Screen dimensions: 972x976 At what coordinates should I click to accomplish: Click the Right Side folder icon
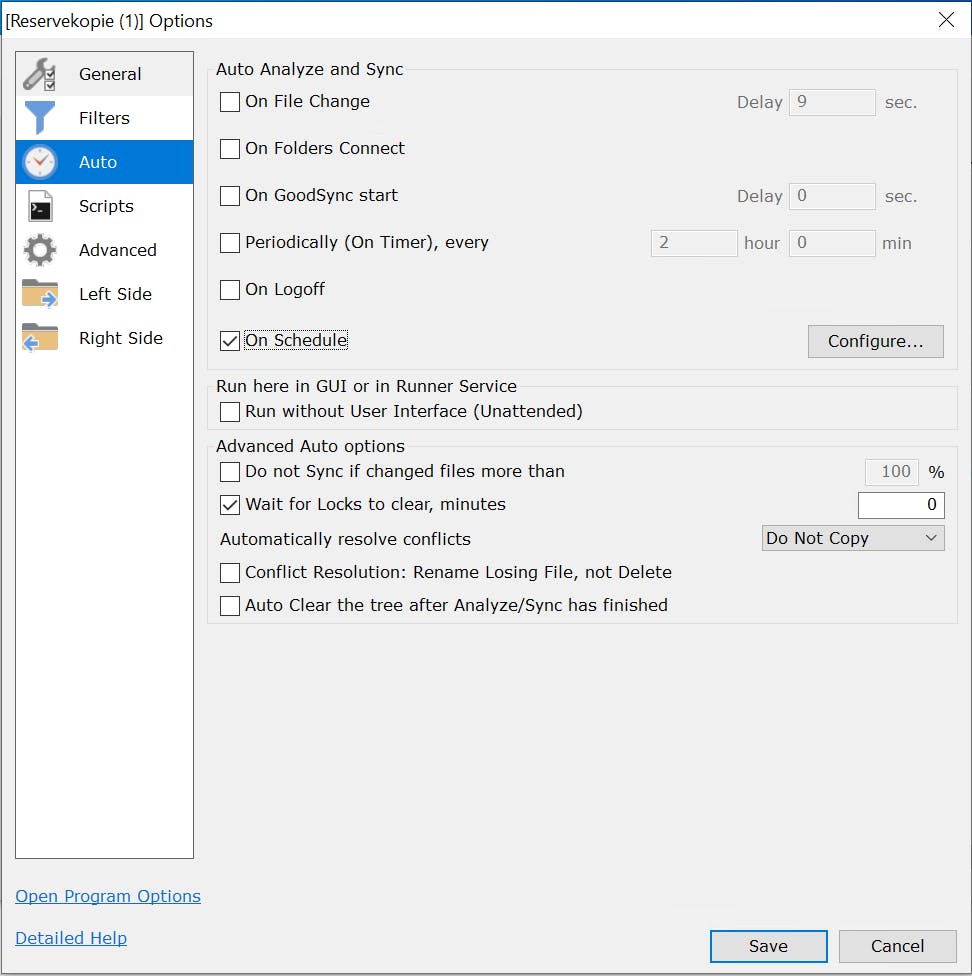coord(40,338)
